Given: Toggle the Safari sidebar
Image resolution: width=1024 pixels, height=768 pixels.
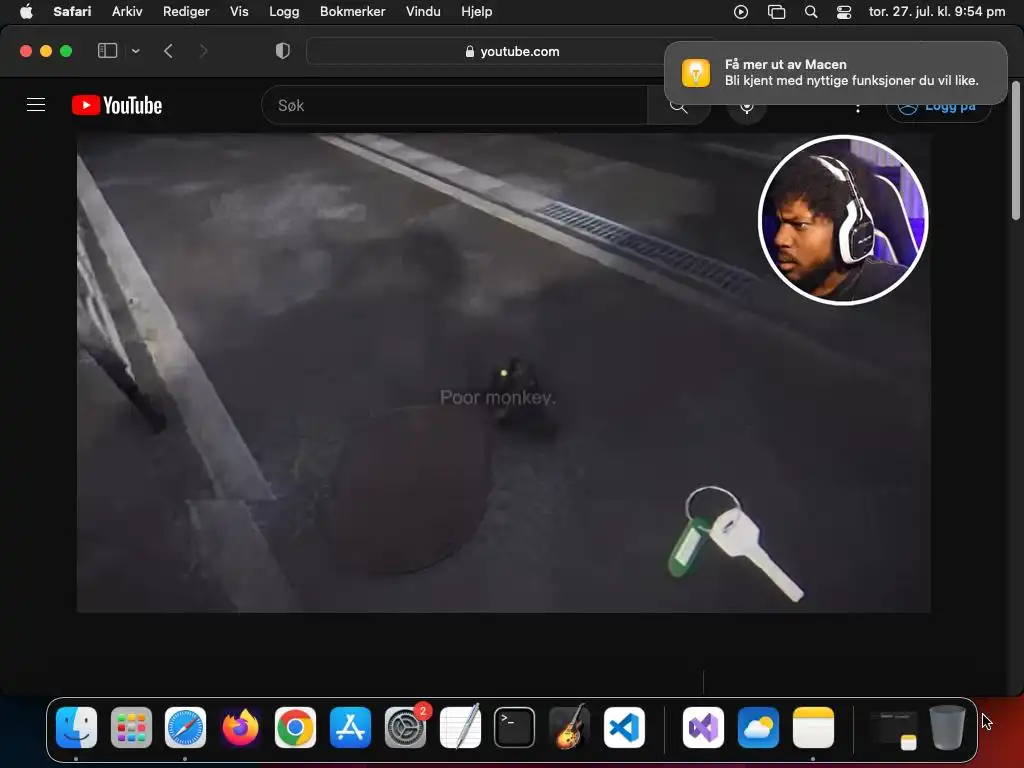Looking at the screenshot, I should 107,51.
